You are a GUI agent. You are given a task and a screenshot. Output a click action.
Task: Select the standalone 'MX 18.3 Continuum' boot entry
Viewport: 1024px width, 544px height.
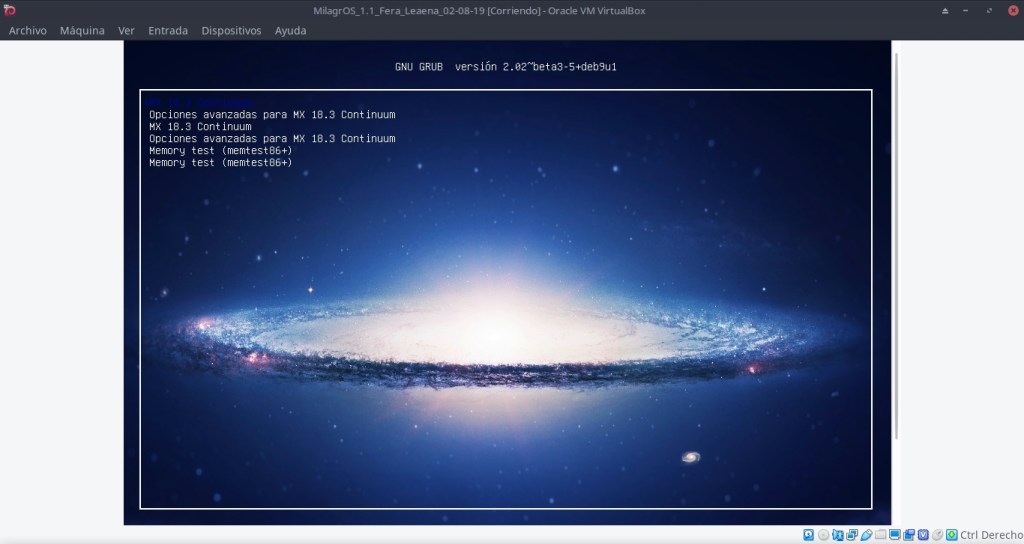click(200, 127)
